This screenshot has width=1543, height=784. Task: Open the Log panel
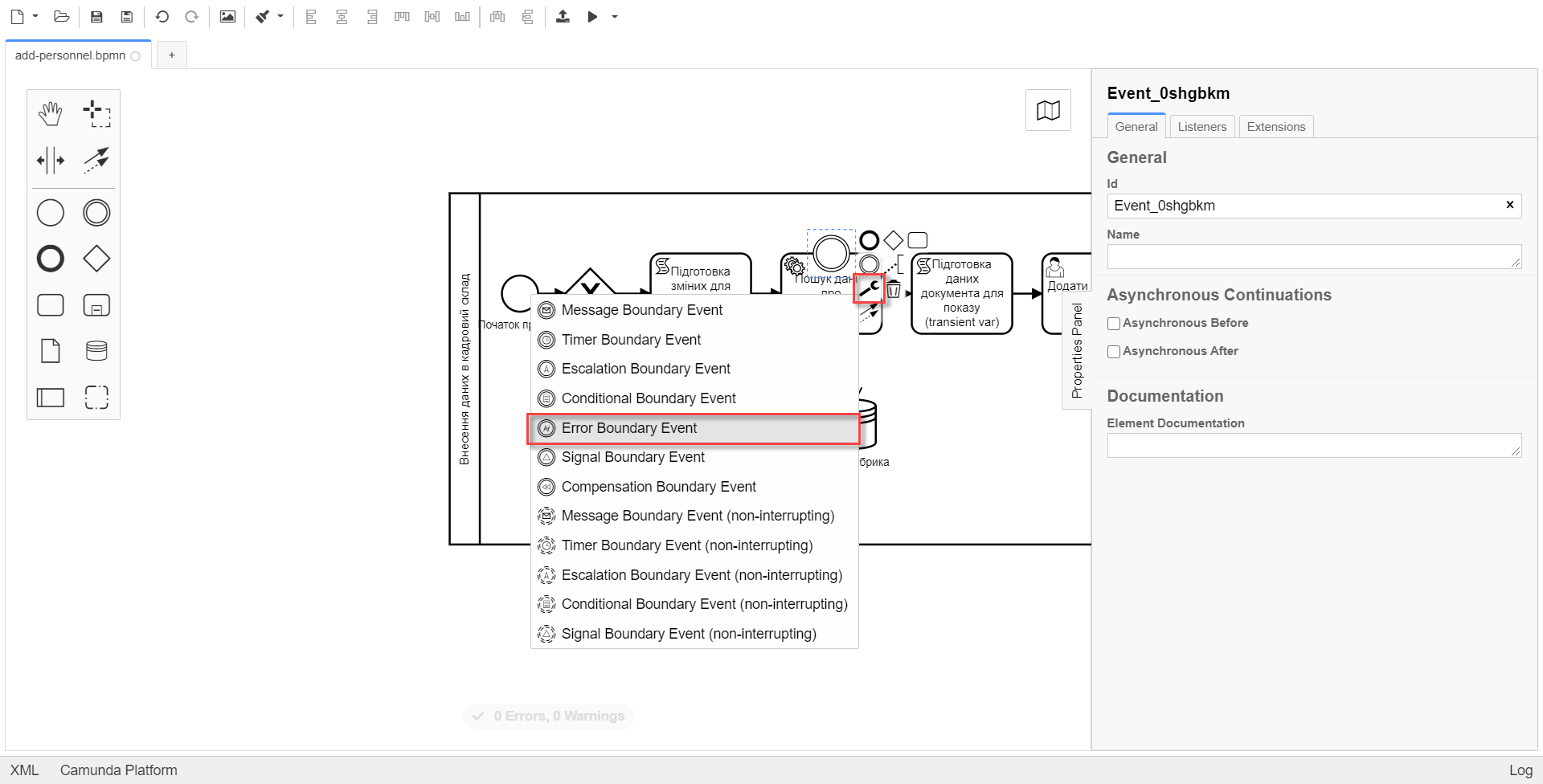click(1520, 770)
